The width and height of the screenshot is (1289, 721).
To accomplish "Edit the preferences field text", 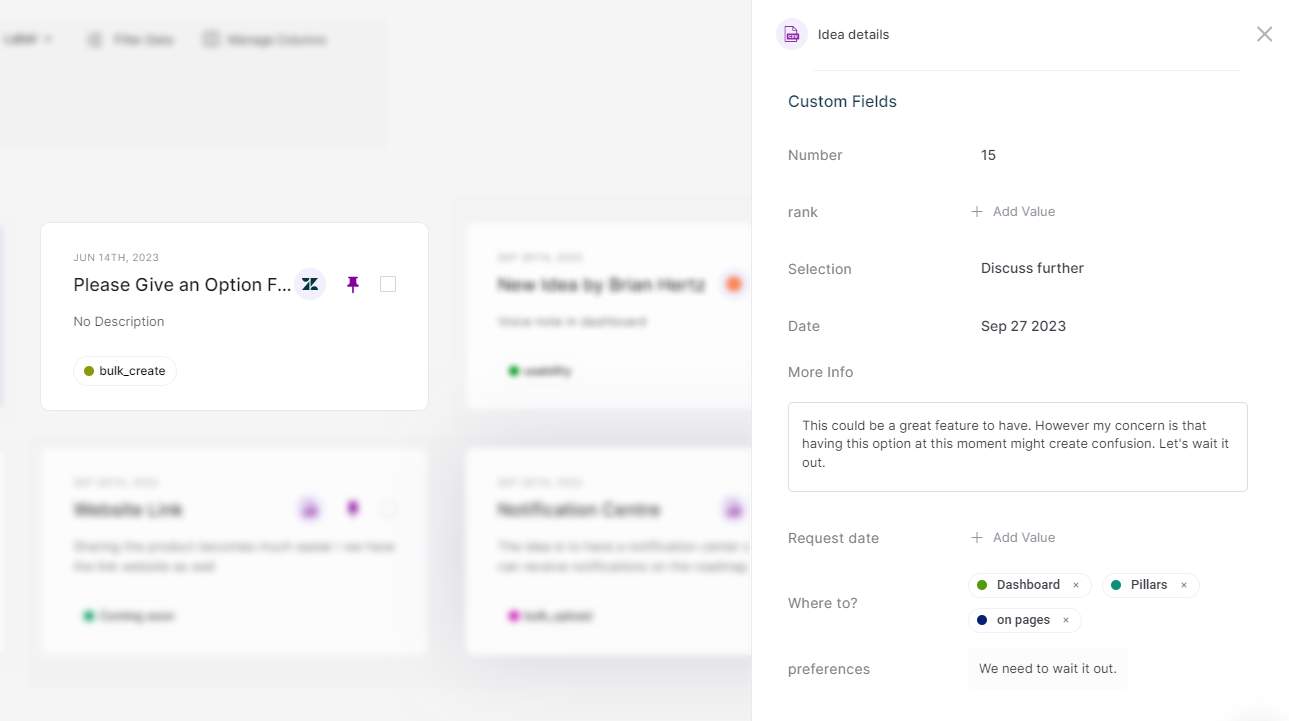I will pyautogui.click(x=1047, y=669).
